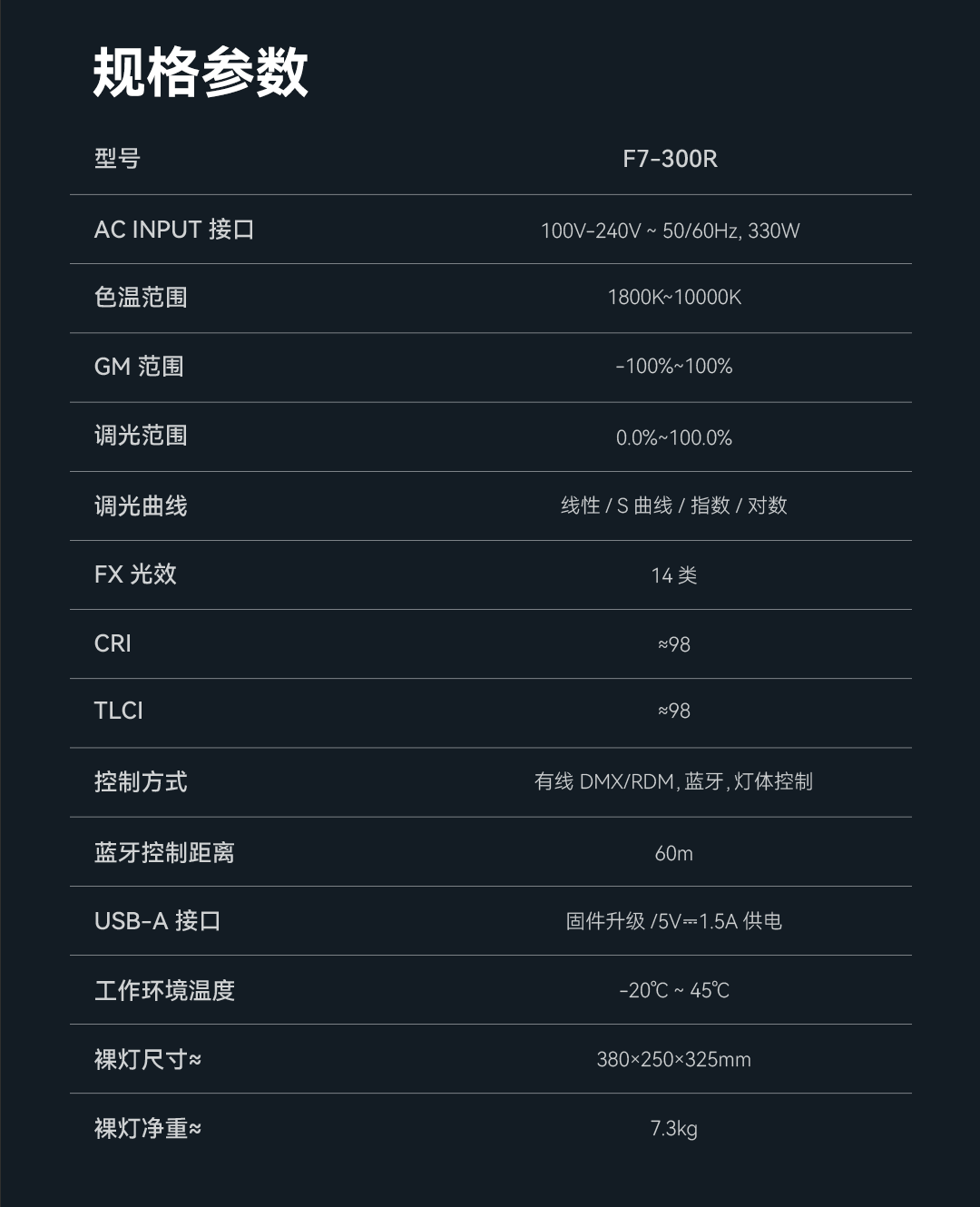
Task: Click the TLCI label
Action: (x=119, y=711)
